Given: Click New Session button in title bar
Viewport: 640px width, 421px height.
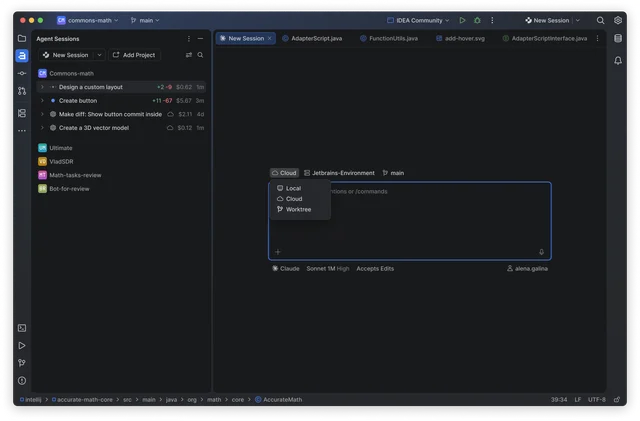Looking at the screenshot, I should click(547, 20).
